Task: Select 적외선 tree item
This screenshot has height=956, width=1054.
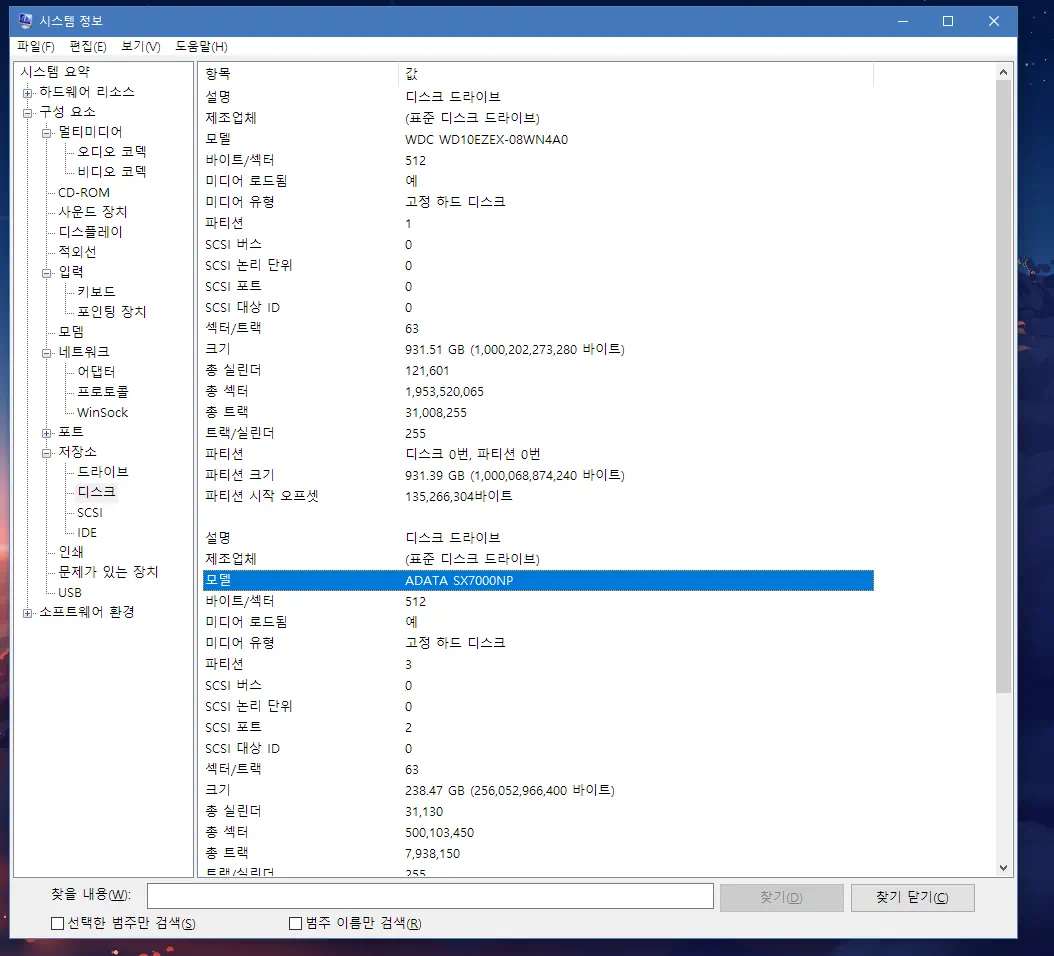Action: [x=77, y=251]
